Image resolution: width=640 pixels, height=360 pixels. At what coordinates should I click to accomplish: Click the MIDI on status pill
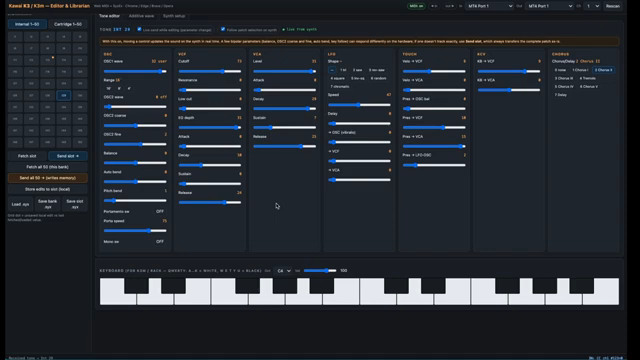click(x=416, y=6)
